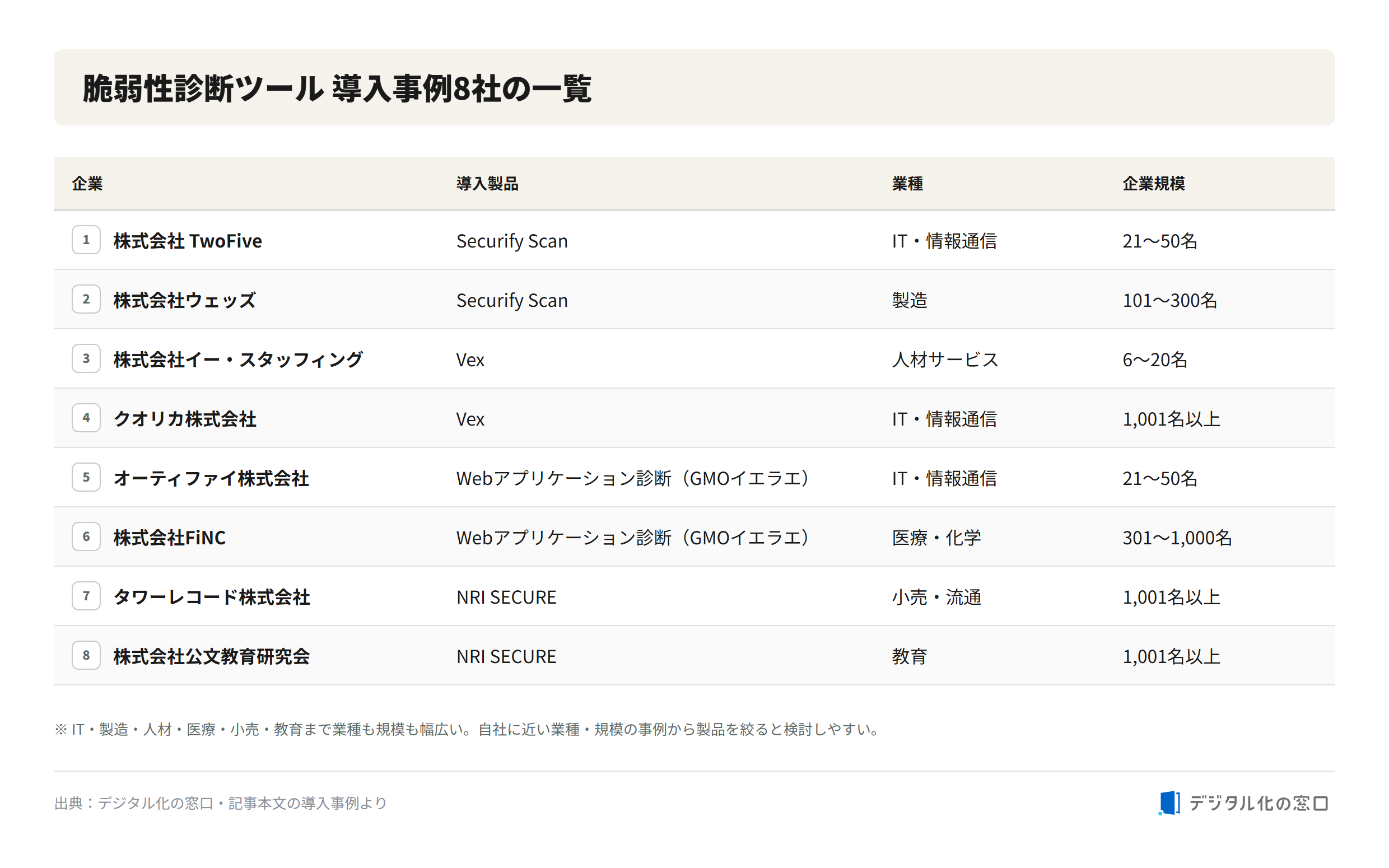Select the company name オーティファイ株式会社
Viewport: 1389px width, 868px height.
click(211, 478)
